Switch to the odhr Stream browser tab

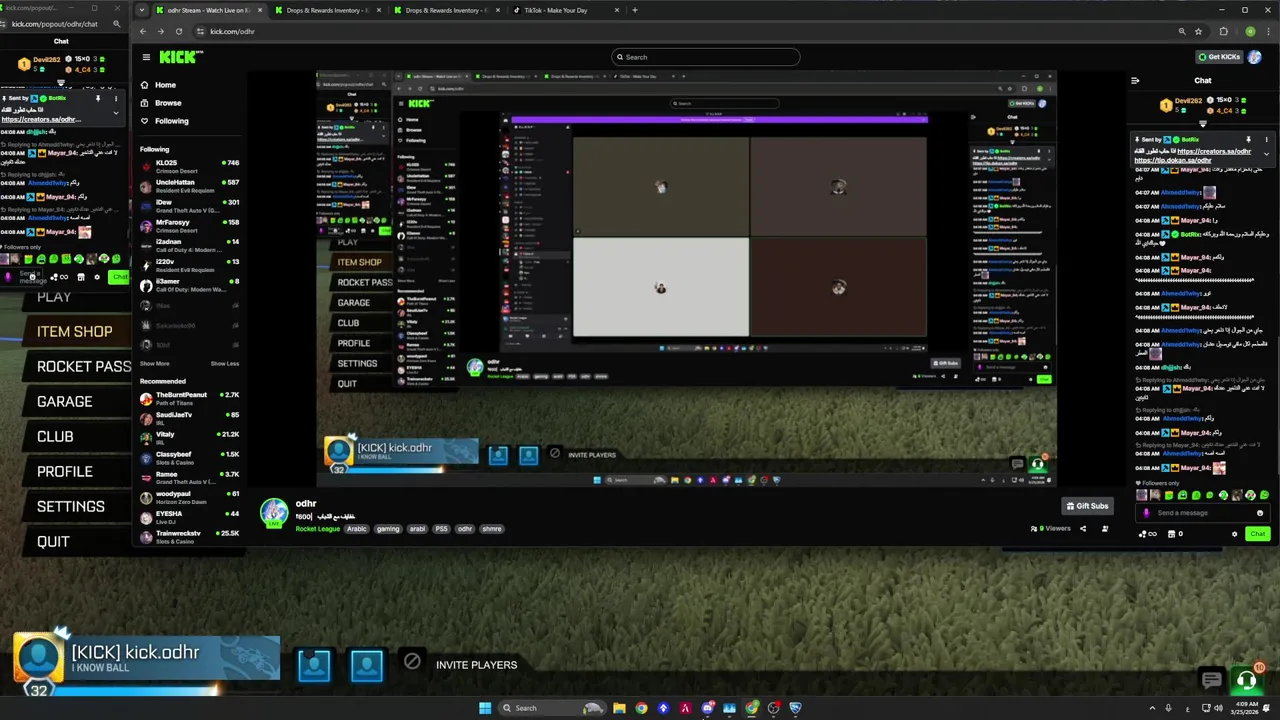click(x=209, y=10)
